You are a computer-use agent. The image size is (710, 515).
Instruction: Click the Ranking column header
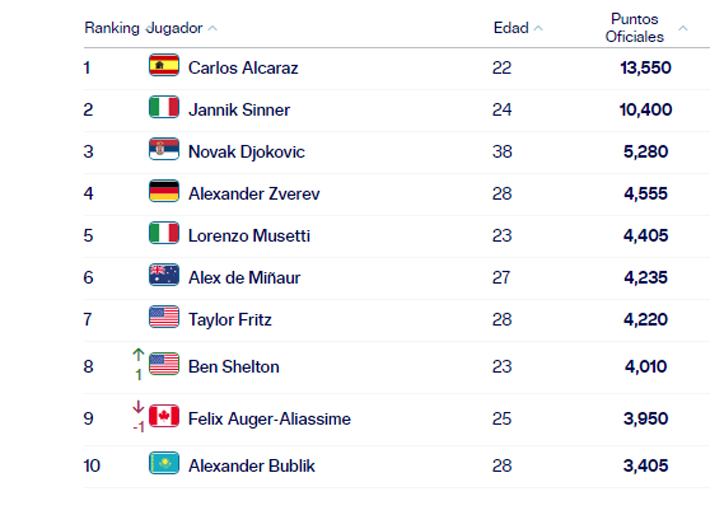click(111, 28)
